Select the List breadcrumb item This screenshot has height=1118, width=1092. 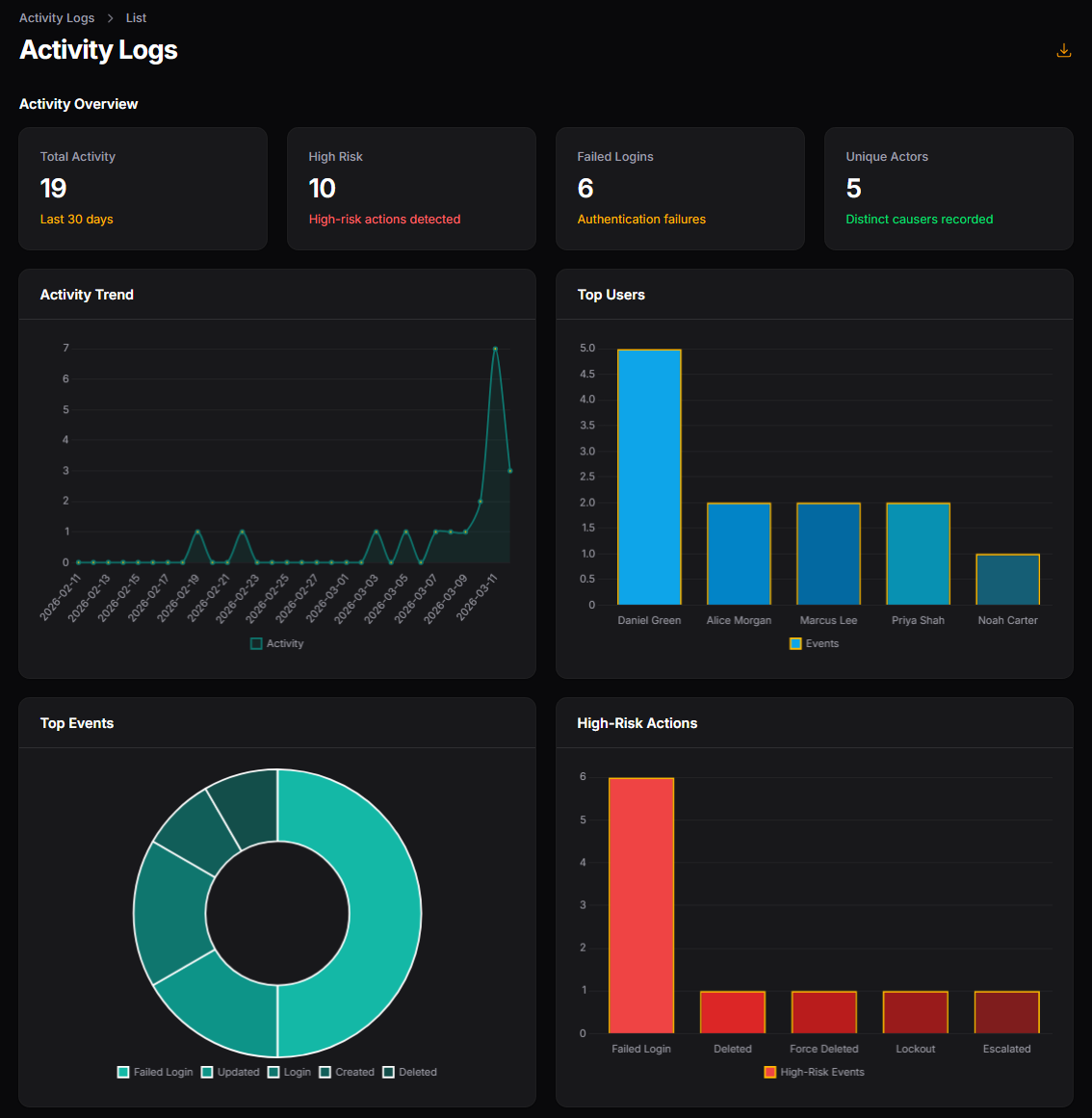pos(135,17)
